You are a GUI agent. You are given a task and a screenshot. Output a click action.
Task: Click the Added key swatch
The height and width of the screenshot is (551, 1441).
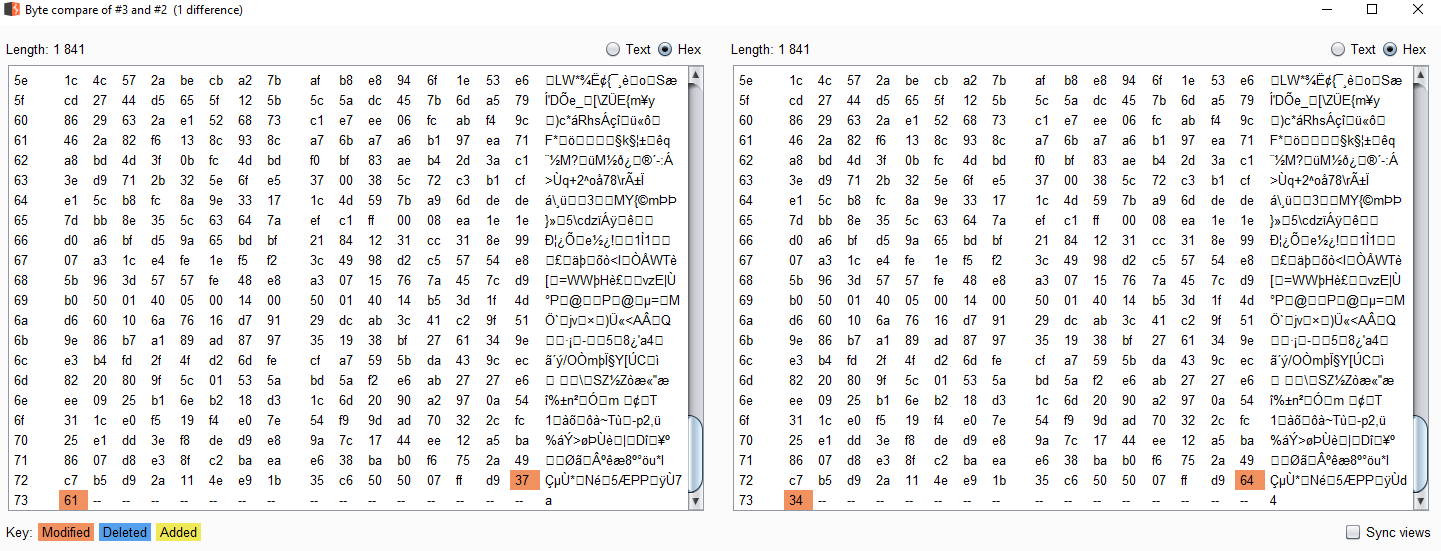click(178, 532)
